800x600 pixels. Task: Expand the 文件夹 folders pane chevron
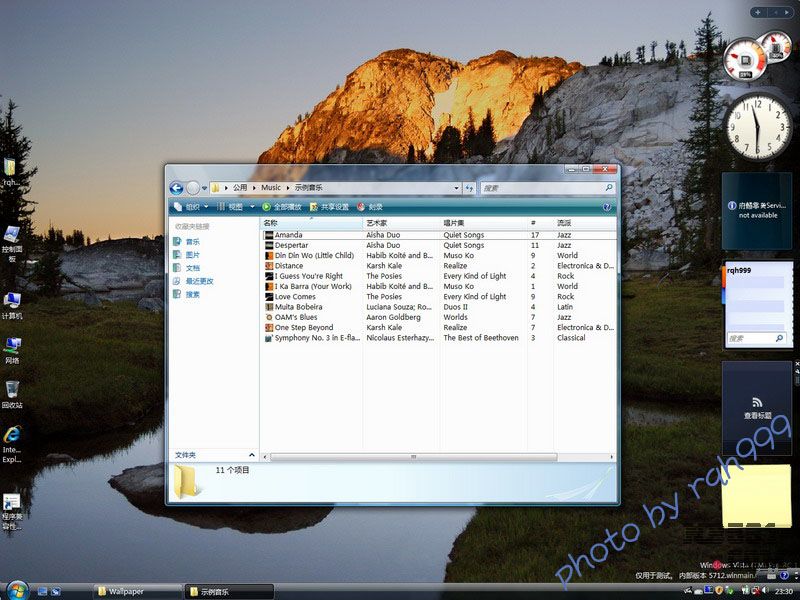252,455
